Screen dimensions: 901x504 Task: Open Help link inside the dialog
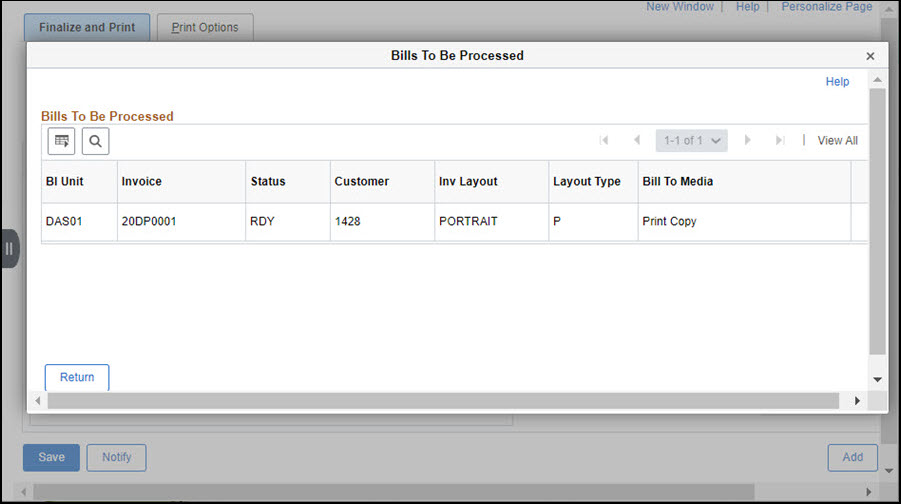point(837,82)
